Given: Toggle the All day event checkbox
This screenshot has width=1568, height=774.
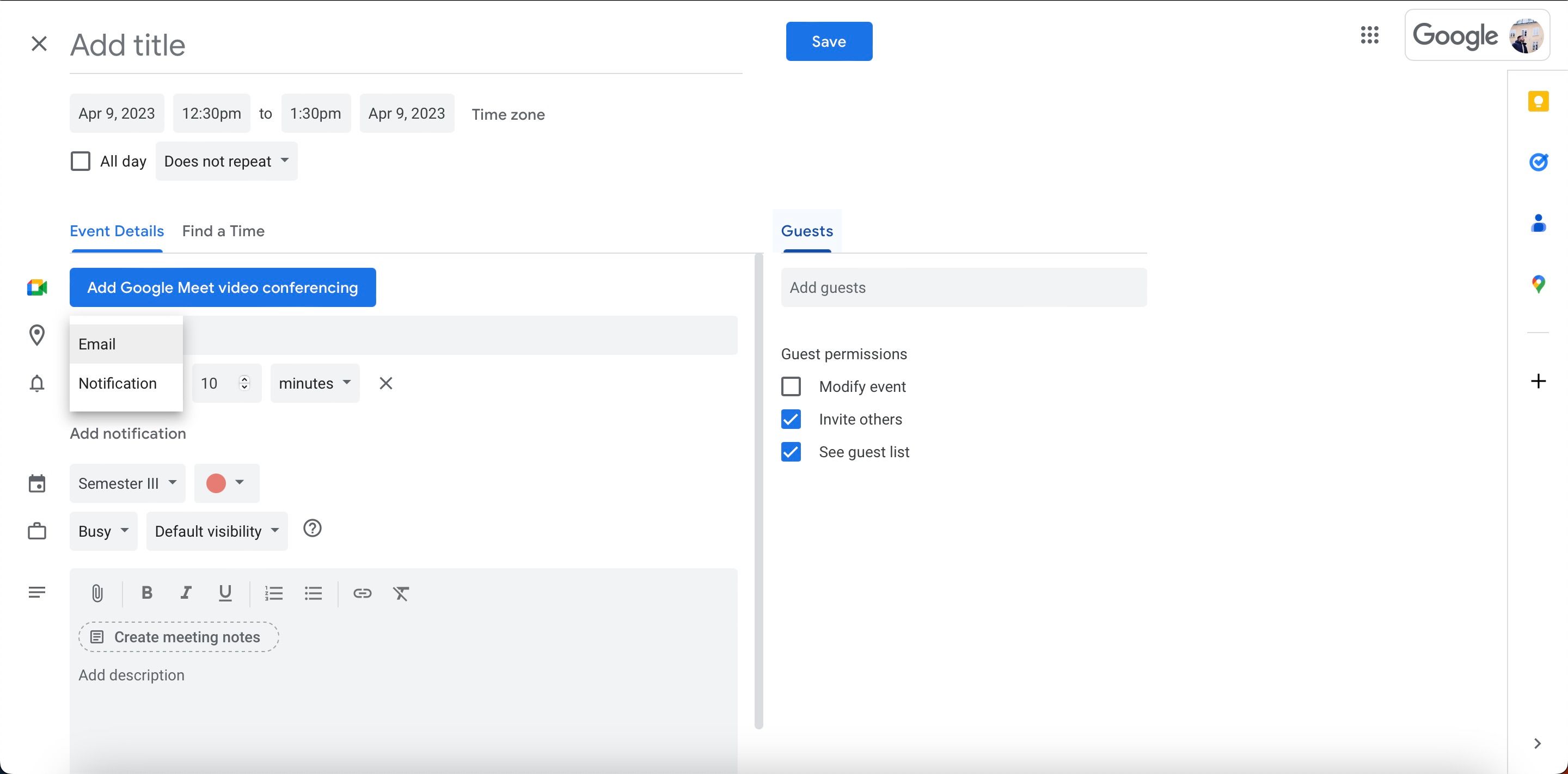Looking at the screenshot, I should [80, 160].
